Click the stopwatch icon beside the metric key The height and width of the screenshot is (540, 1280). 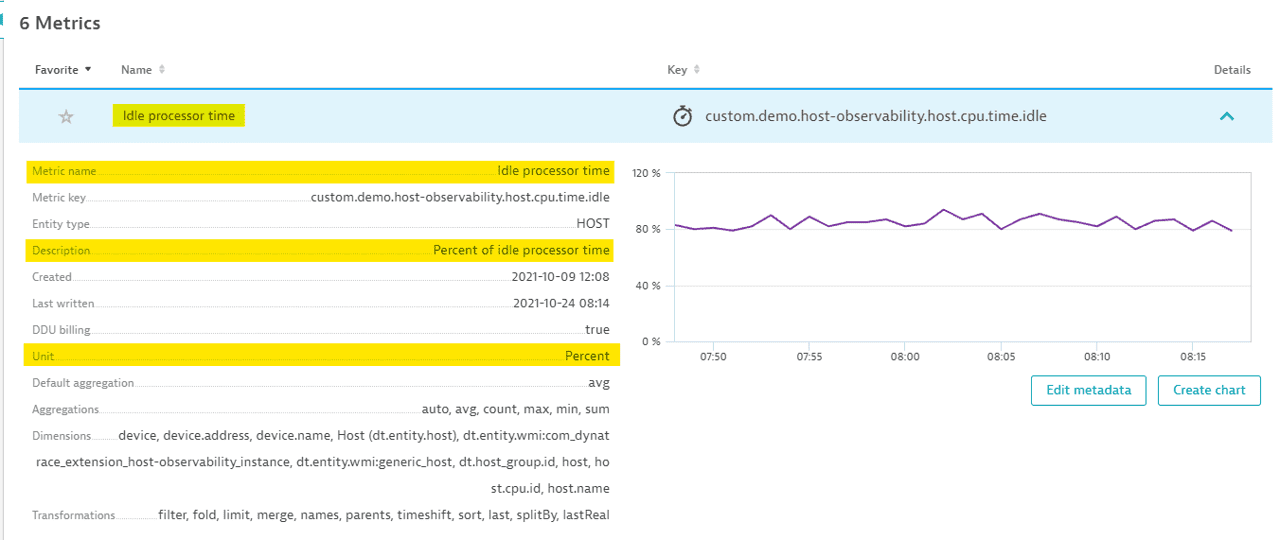tap(682, 116)
